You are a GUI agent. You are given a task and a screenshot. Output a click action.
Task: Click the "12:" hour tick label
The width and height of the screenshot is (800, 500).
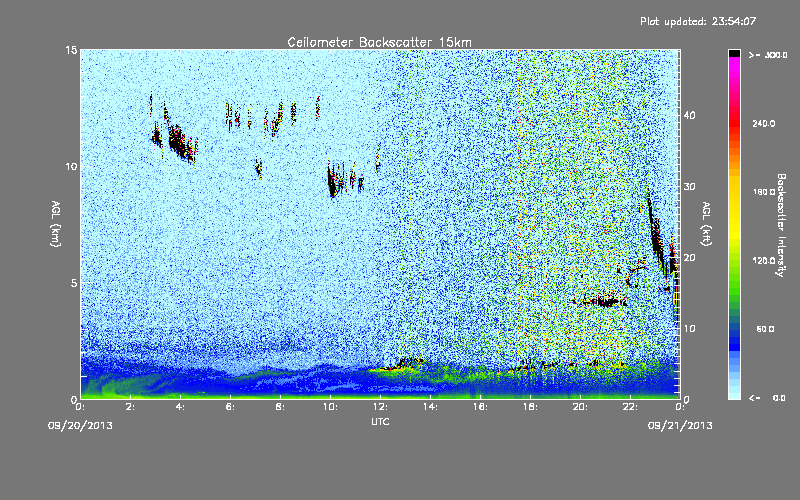coord(381,407)
